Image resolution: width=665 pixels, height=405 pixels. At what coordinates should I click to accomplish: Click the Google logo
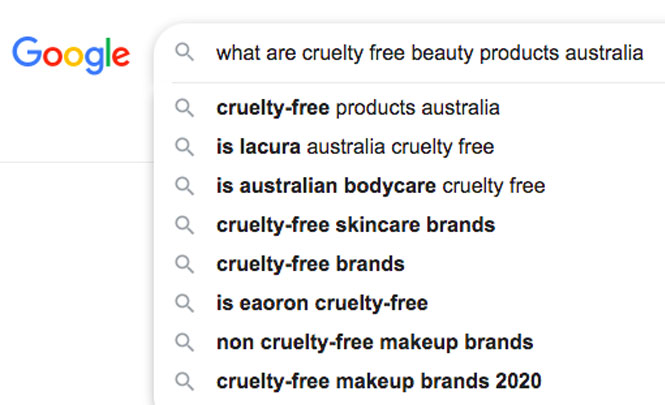tap(71, 55)
